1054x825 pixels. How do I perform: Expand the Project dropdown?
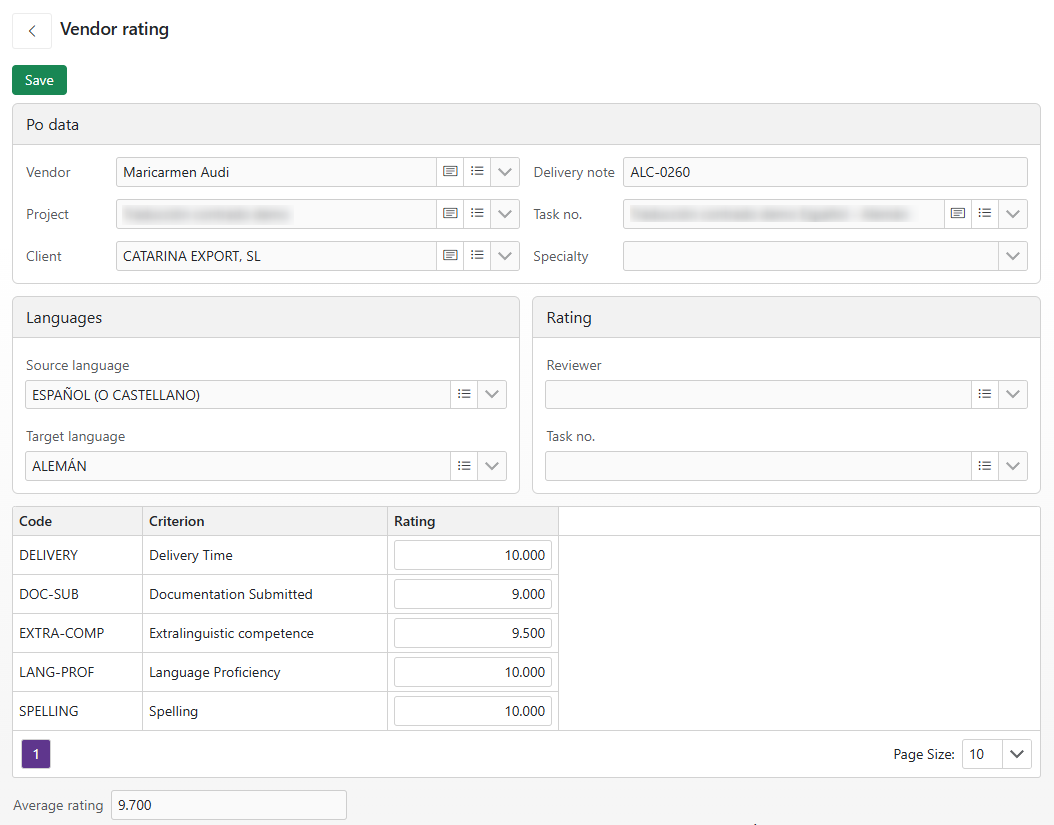[x=505, y=213]
